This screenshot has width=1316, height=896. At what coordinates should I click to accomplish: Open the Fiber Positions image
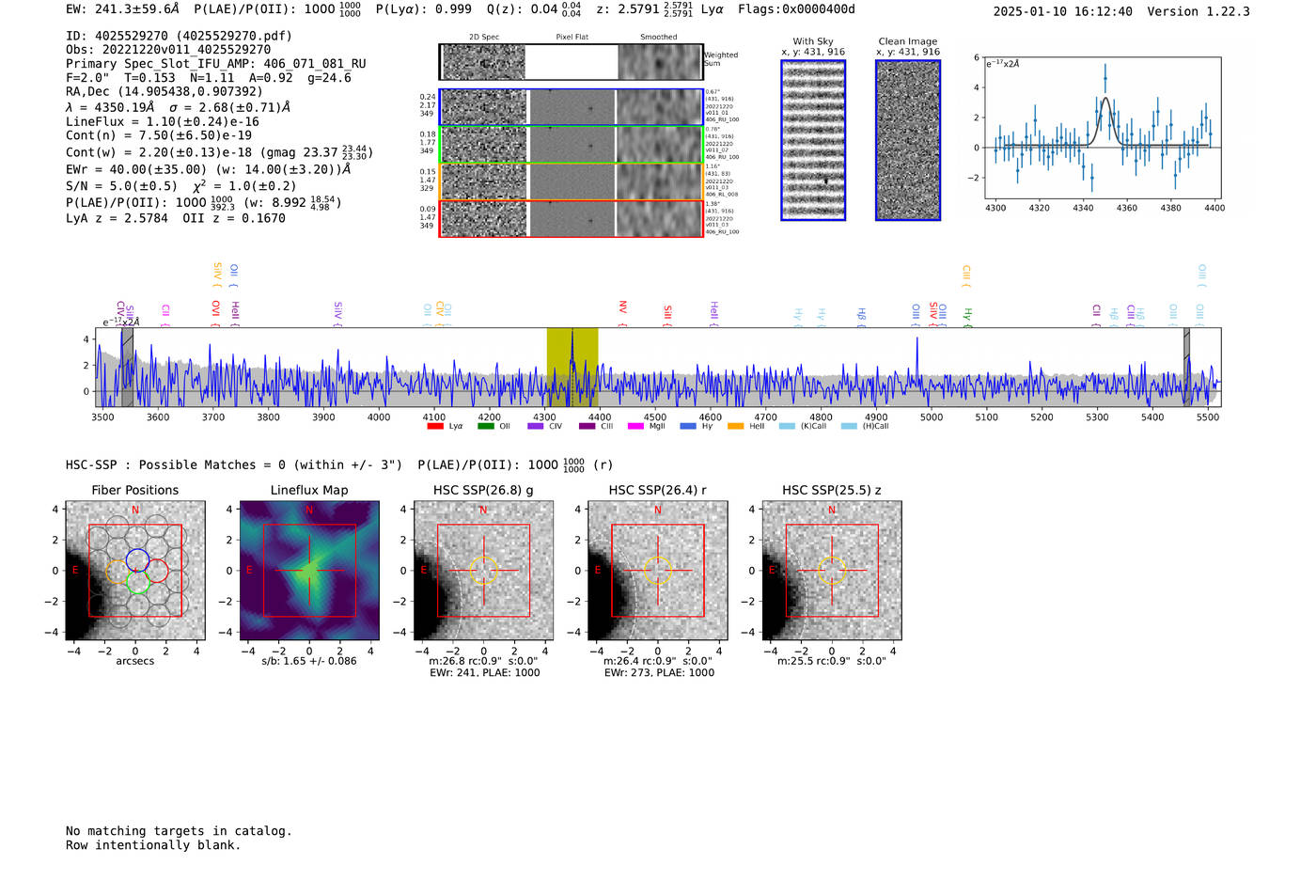[x=135, y=571]
